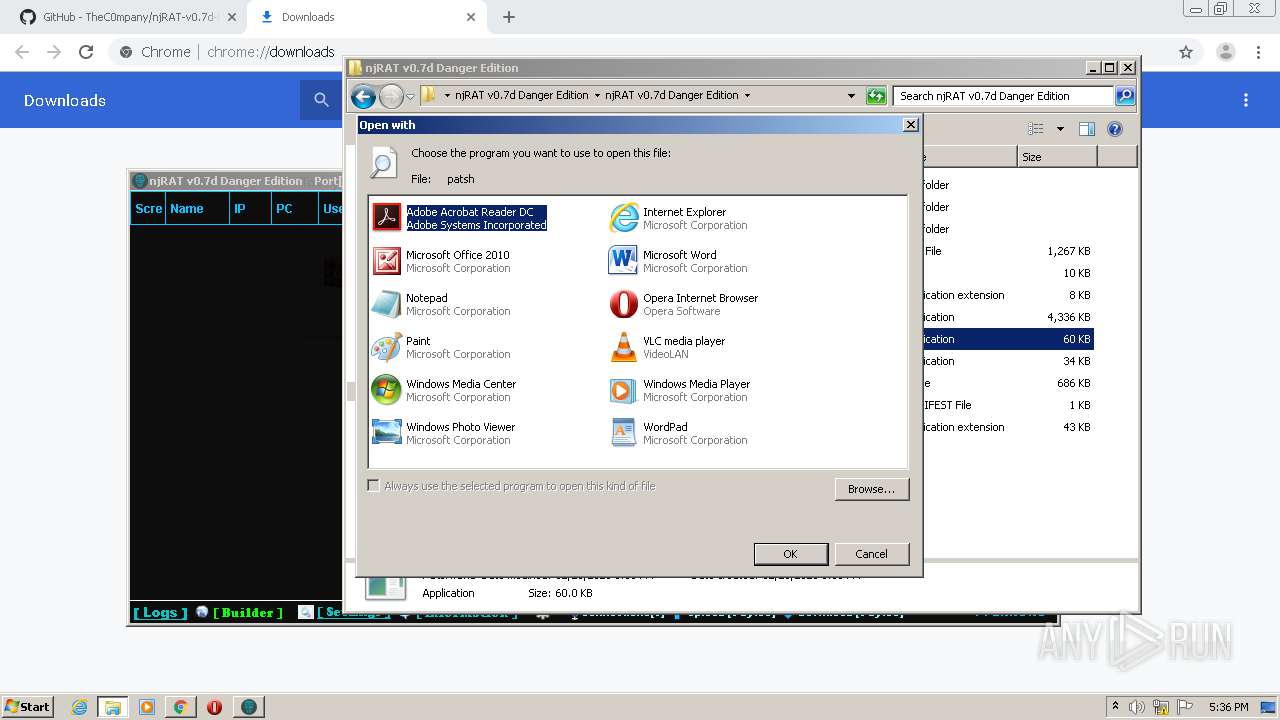1280x720 pixels.
Task: Click Opera icon in the taskbar
Action: pyautogui.click(x=214, y=707)
